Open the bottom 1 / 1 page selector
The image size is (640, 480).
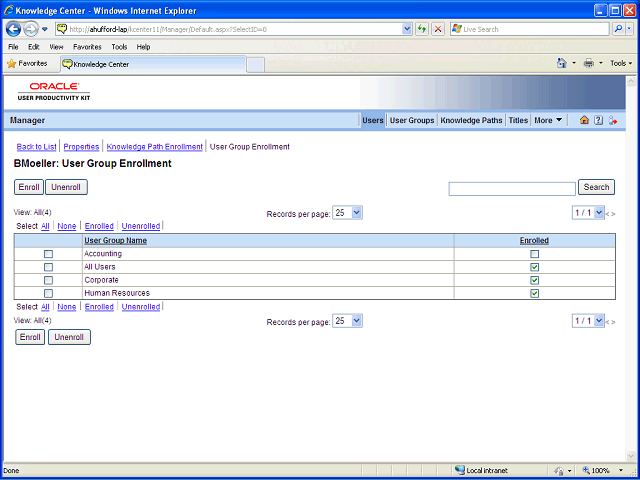pos(588,321)
